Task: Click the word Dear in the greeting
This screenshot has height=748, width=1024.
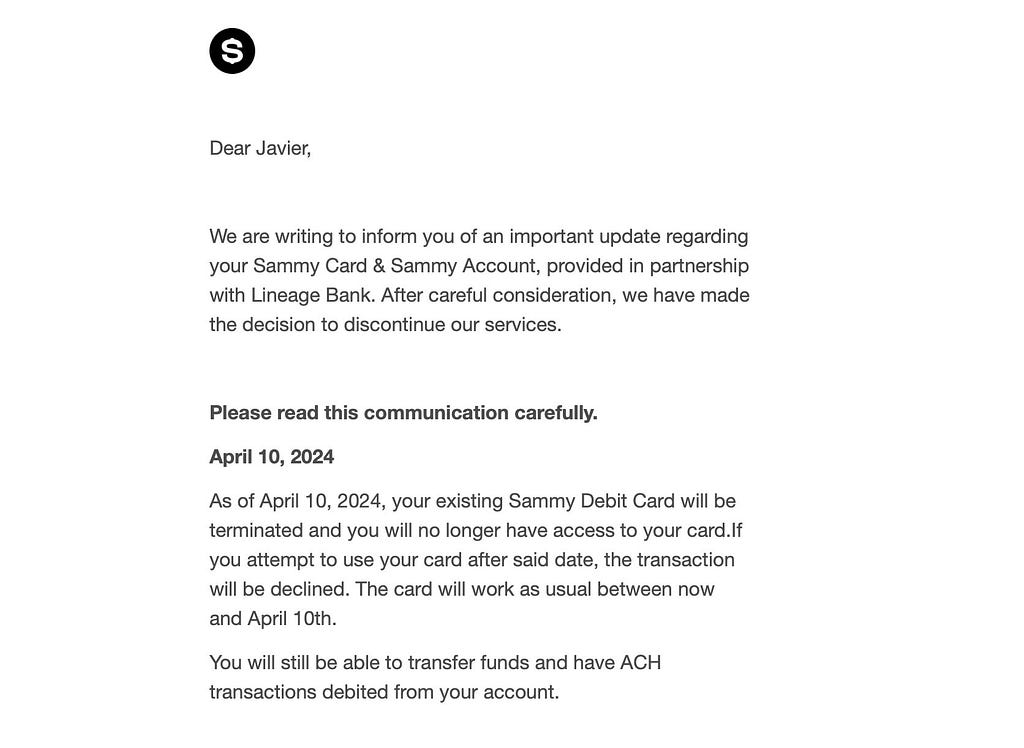Action: tap(230, 148)
